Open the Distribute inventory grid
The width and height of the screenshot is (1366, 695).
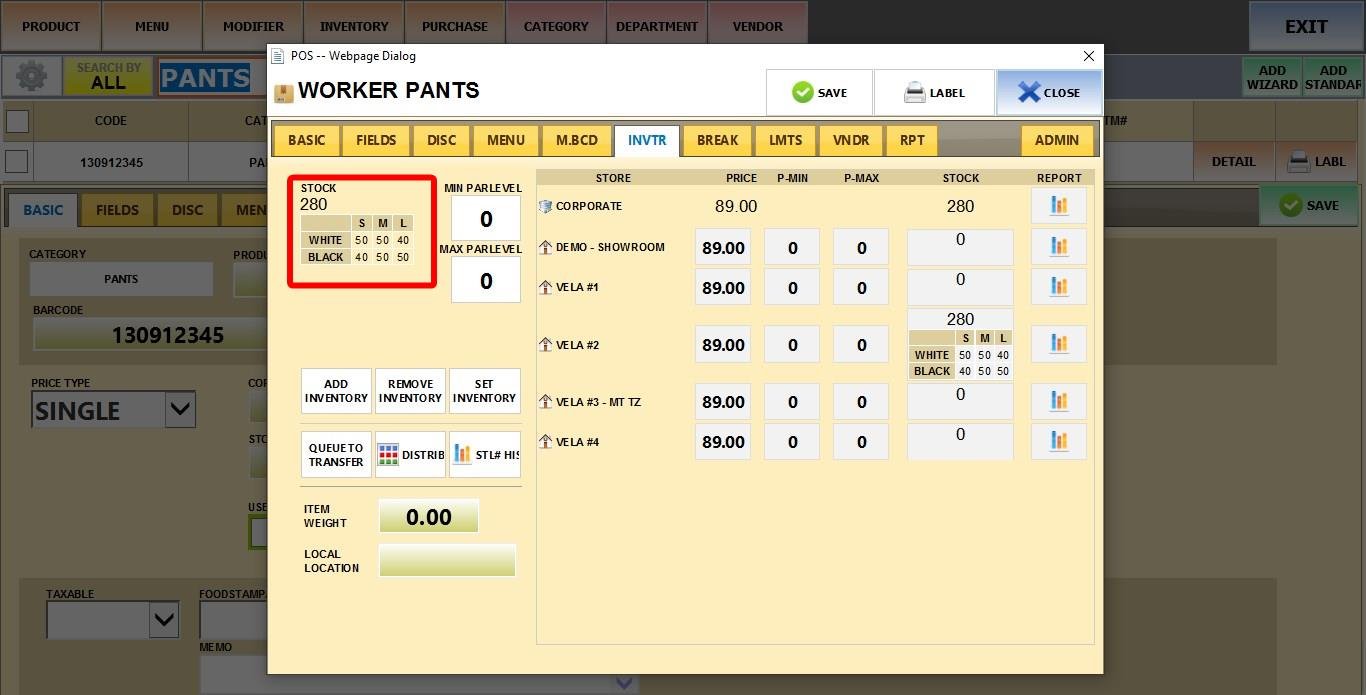pos(410,455)
